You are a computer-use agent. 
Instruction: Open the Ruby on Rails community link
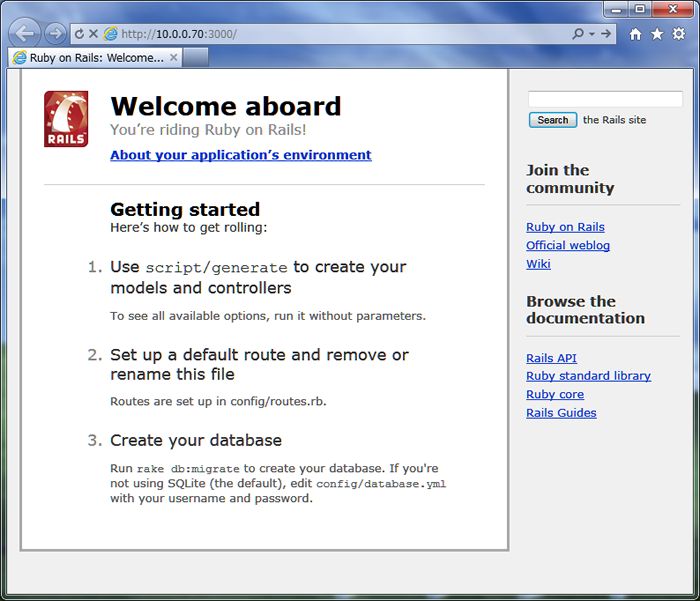pyautogui.click(x=565, y=227)
